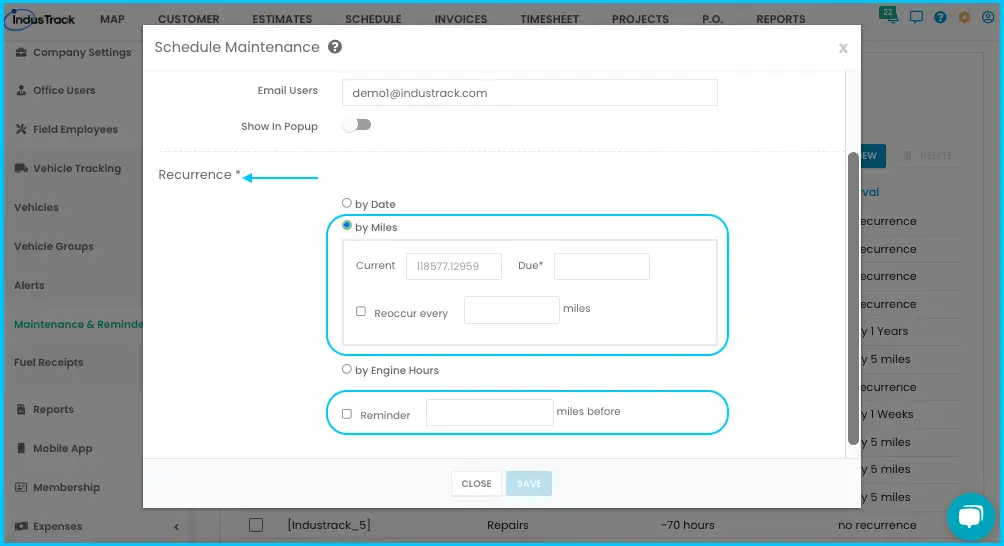Tick the Industrack_5 row checkbox
This screenshot has width=1004, height=546.
click(x=256, y=525)
